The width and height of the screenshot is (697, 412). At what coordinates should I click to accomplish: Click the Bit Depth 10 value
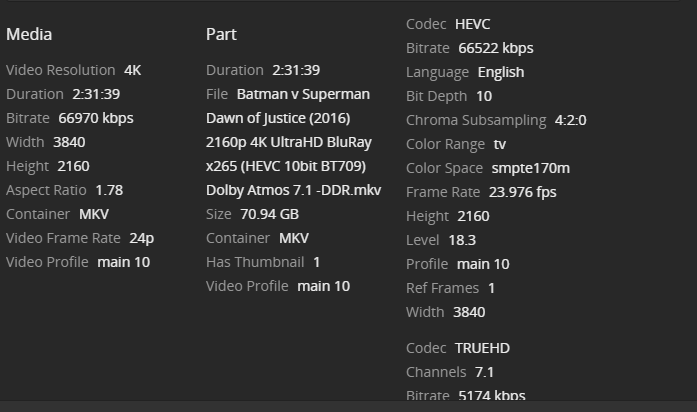483,96
